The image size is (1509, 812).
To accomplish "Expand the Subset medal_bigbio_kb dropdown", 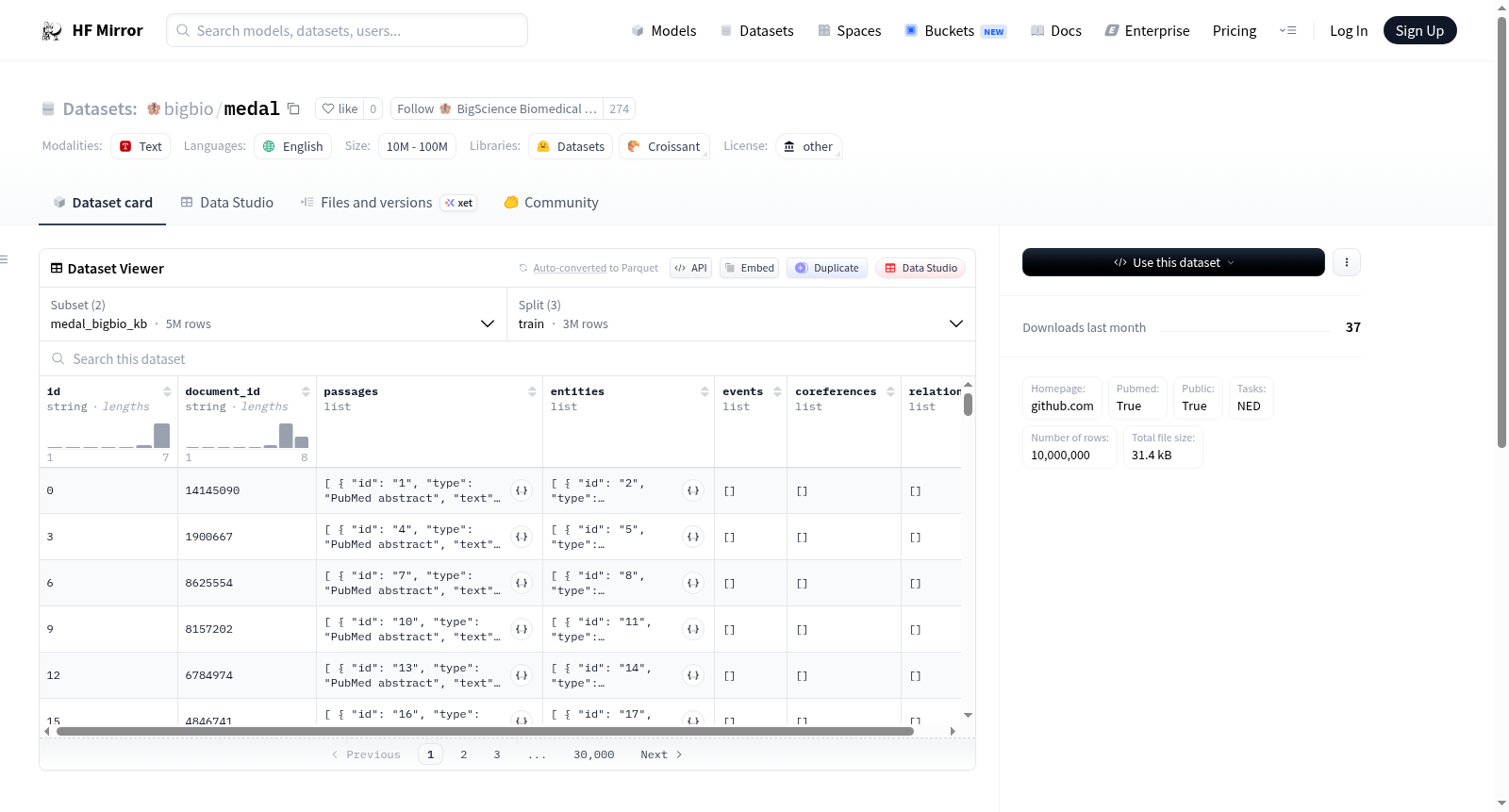I will (273, 314).
